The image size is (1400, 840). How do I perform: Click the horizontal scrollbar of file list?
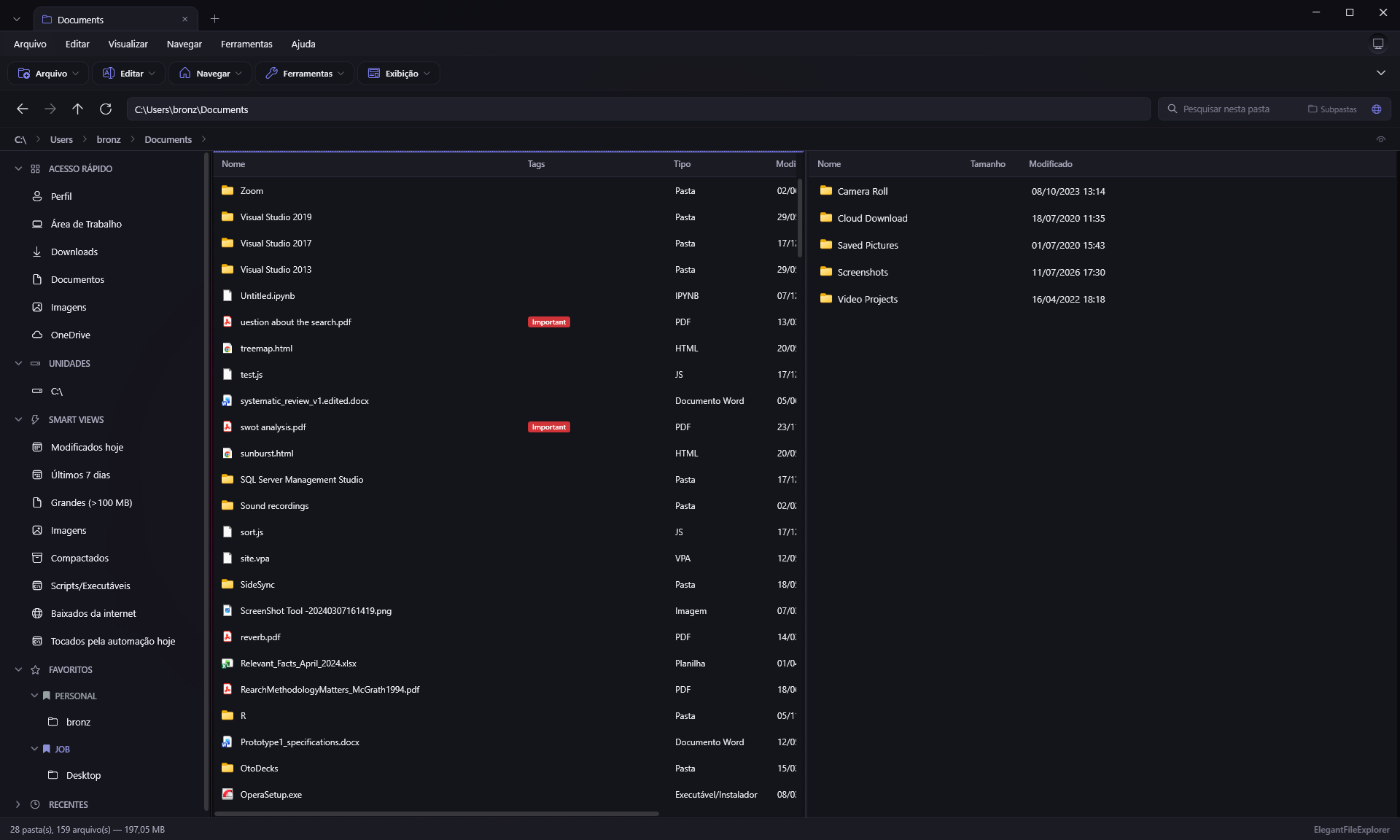point(436,813)
